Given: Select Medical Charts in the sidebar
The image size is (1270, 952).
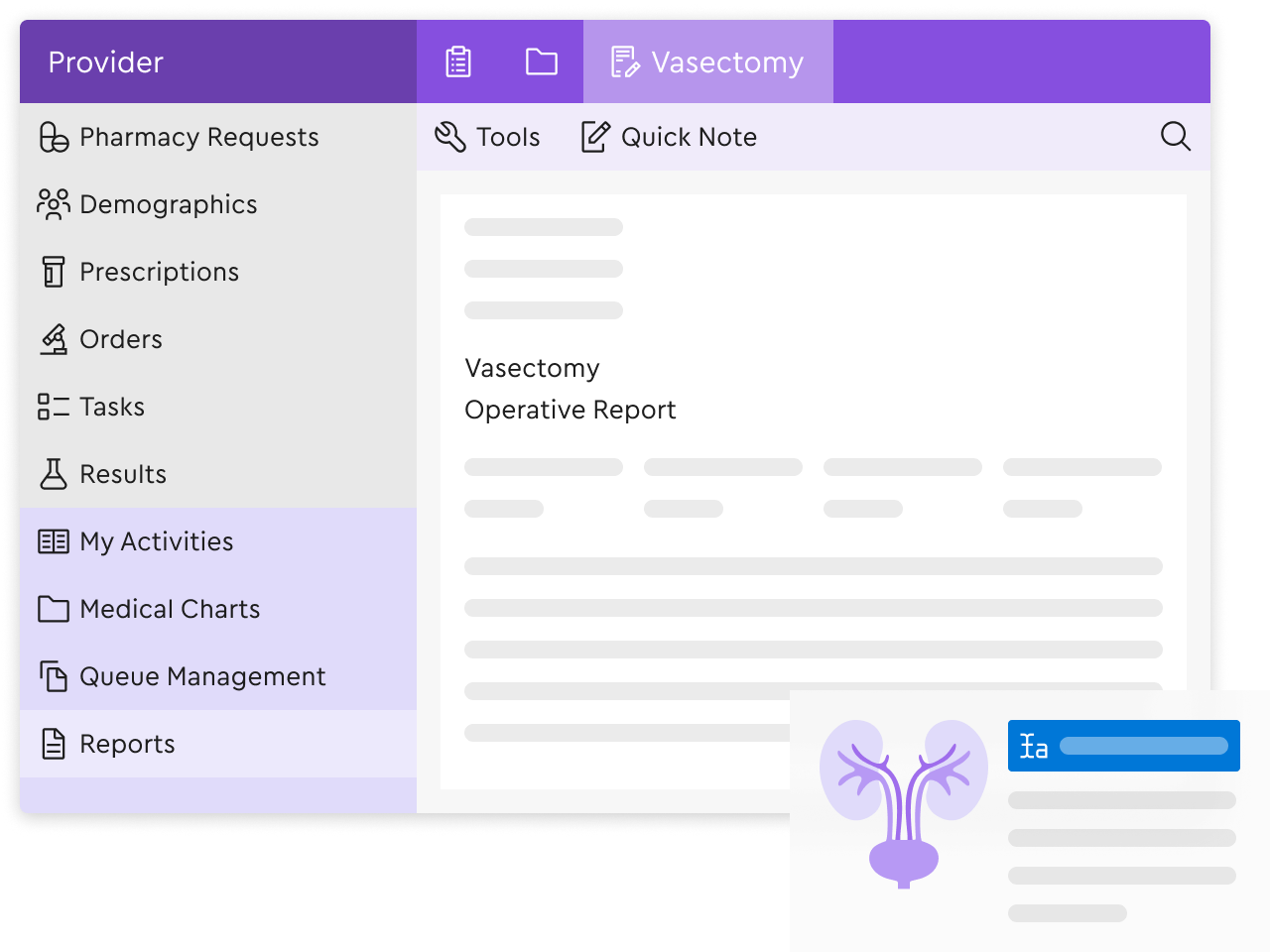Looking at the screenshot, I should click(x=170, y=609).
